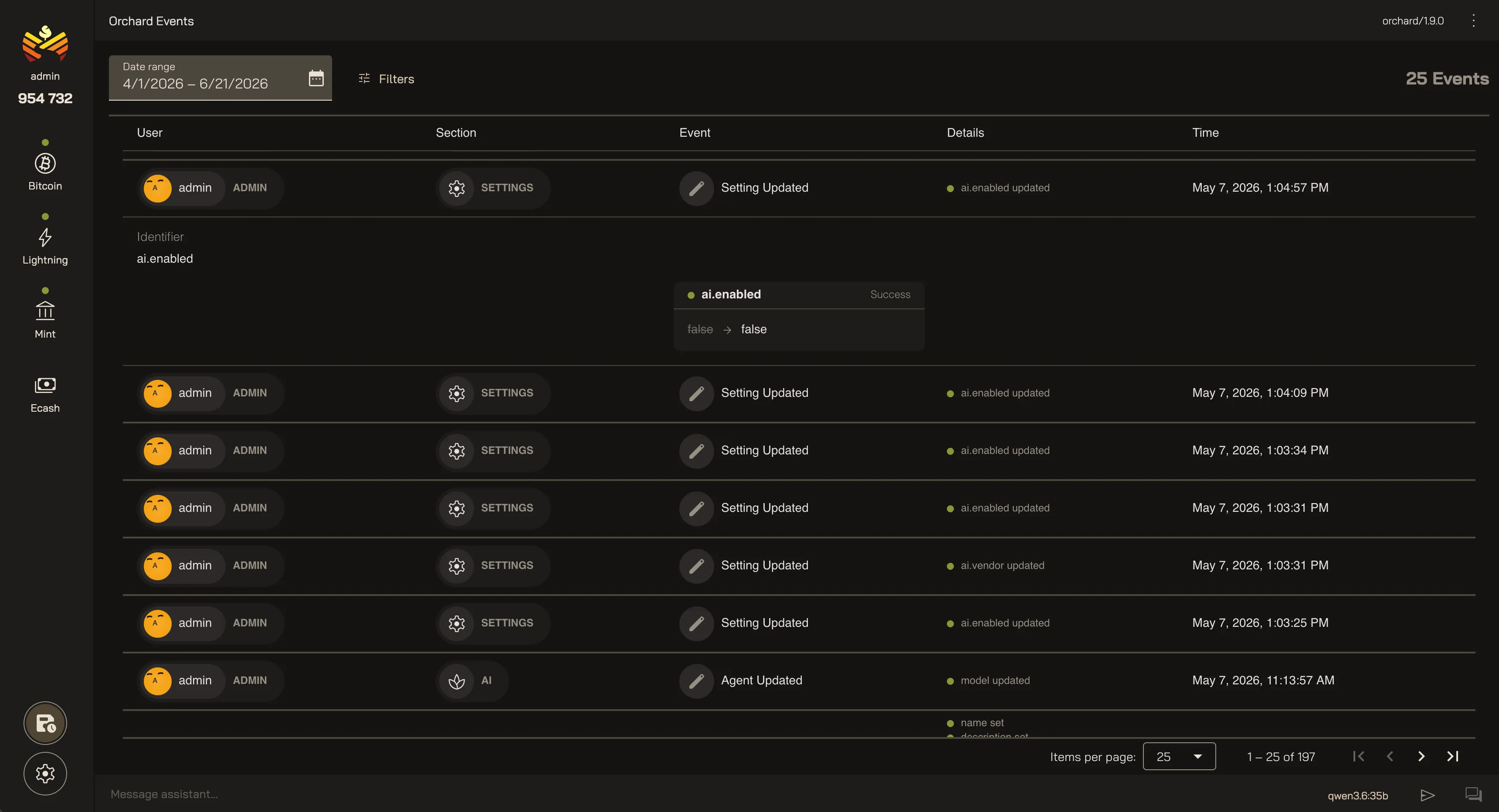Click the time May 7, 2026, 11:13:57 AM
The height and width of the screenshot is (812, 1499).
click(x=1263, y=680)
